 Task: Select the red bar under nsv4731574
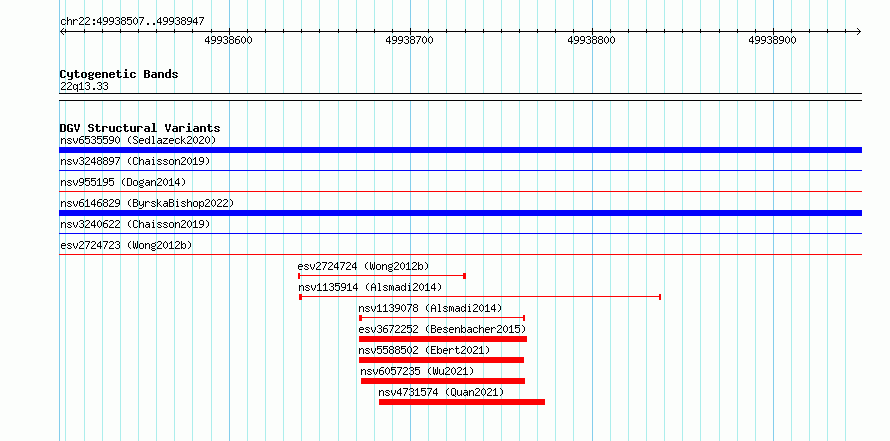click(462, 402)
